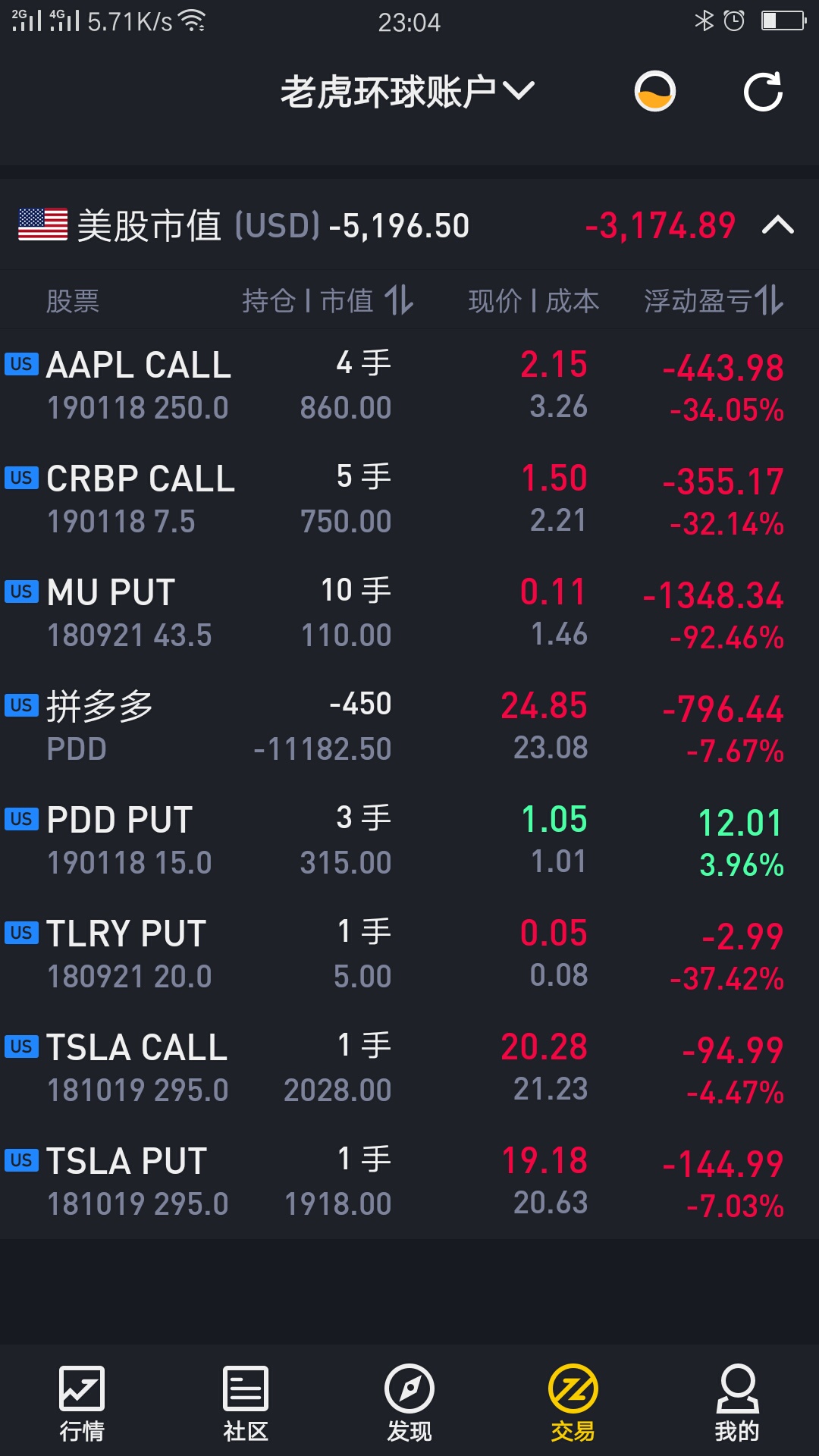Image resolution: width=819 pixels, height=1456 pixels.
Task: Tap the US flag icon beside 美股市值
Action: [x=42, y=225]
